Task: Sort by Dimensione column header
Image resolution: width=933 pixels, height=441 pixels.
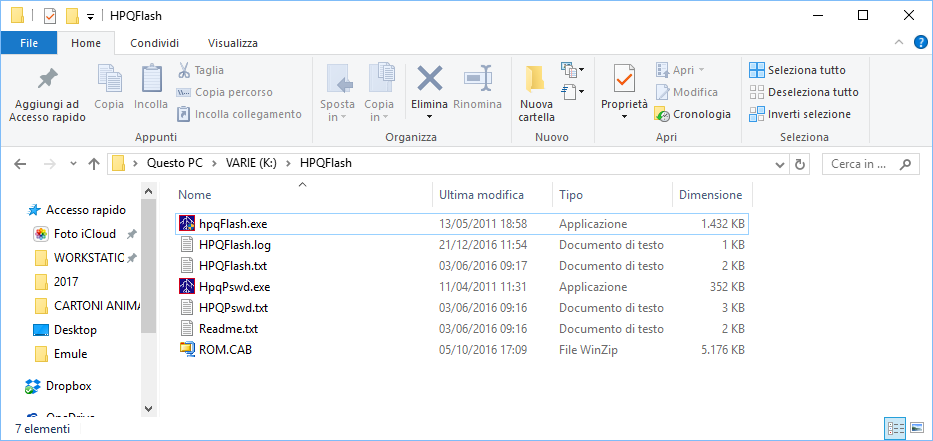Action: [712, 195]
